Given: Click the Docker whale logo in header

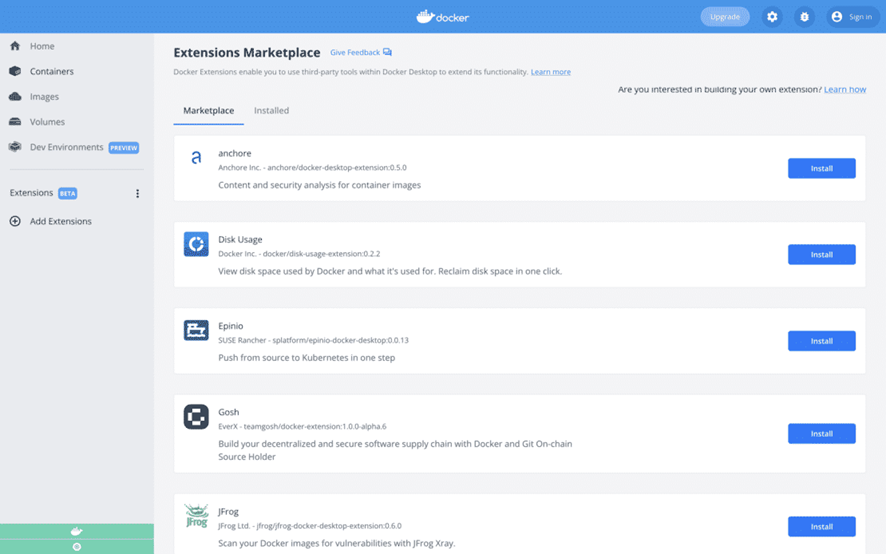Looking at the screenshot, I should tap(442, 17).
